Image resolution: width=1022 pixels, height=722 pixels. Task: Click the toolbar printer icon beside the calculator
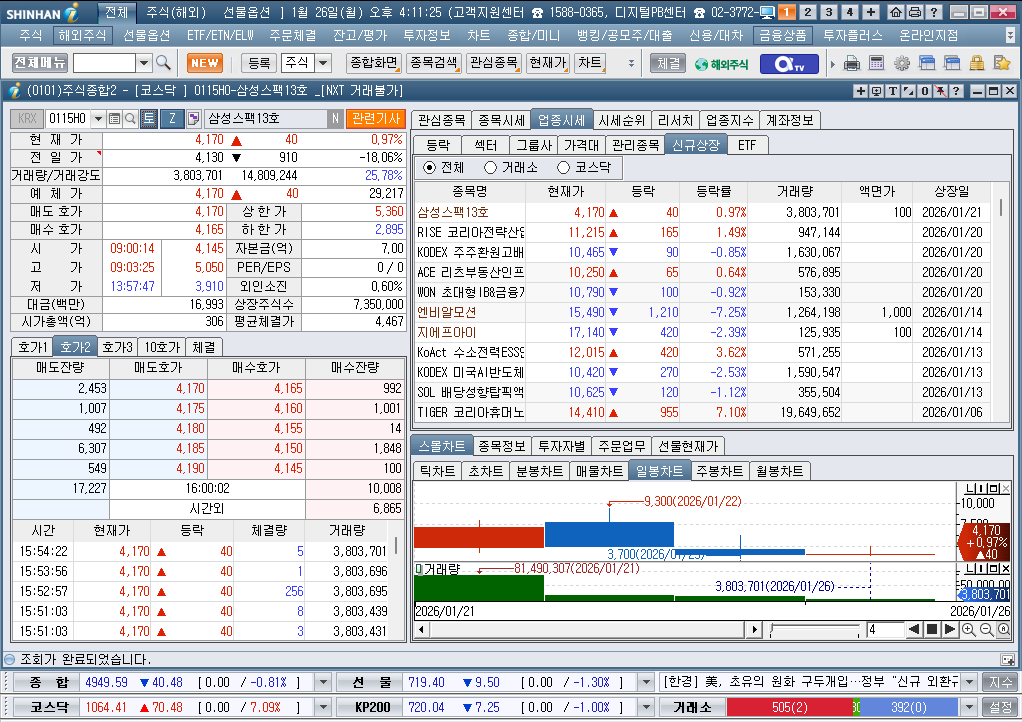851,63
